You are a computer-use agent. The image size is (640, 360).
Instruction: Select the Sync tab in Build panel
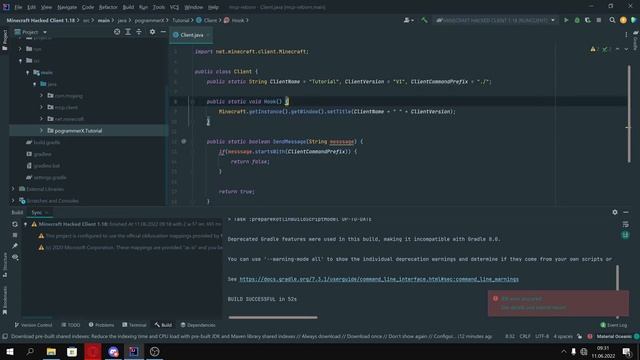tap(37, 212)
